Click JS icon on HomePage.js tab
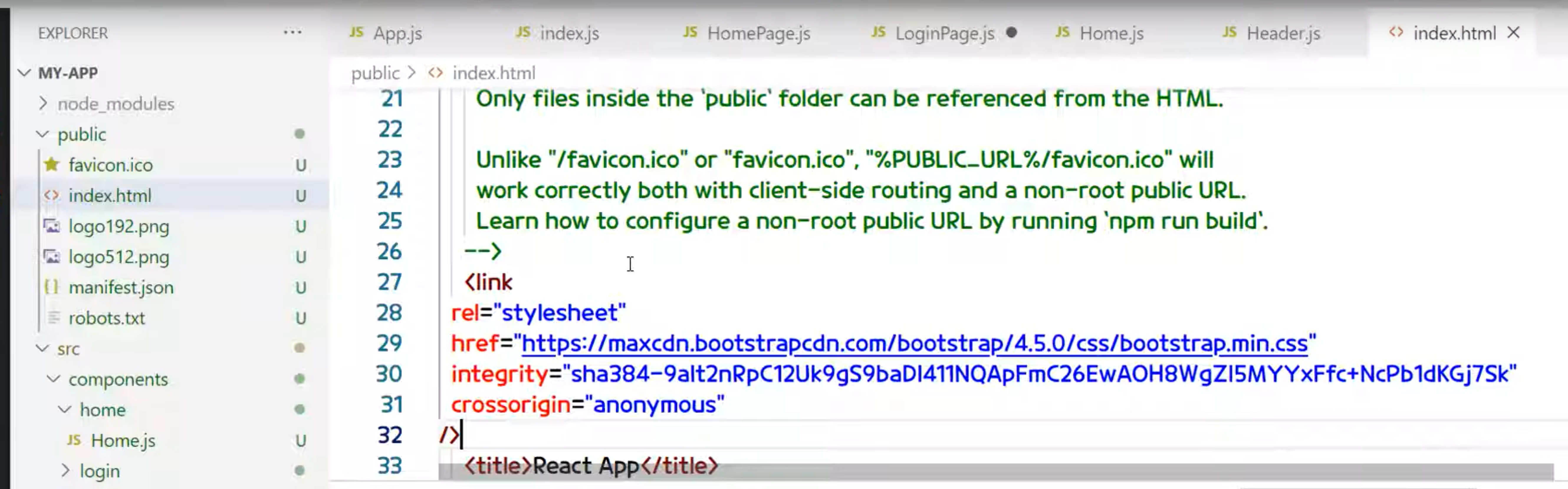This screenshot has height=489, width=1568. [x=690, y=32]
